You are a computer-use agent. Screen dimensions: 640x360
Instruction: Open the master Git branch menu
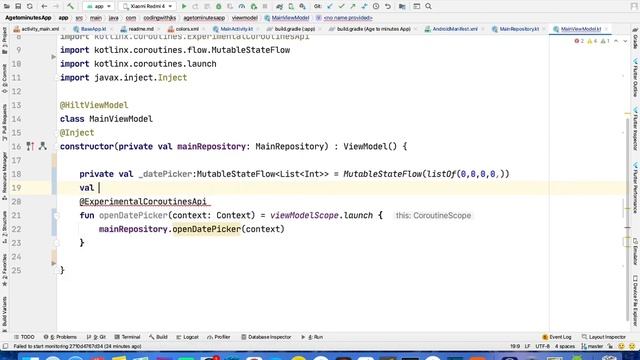click(592, 346)
